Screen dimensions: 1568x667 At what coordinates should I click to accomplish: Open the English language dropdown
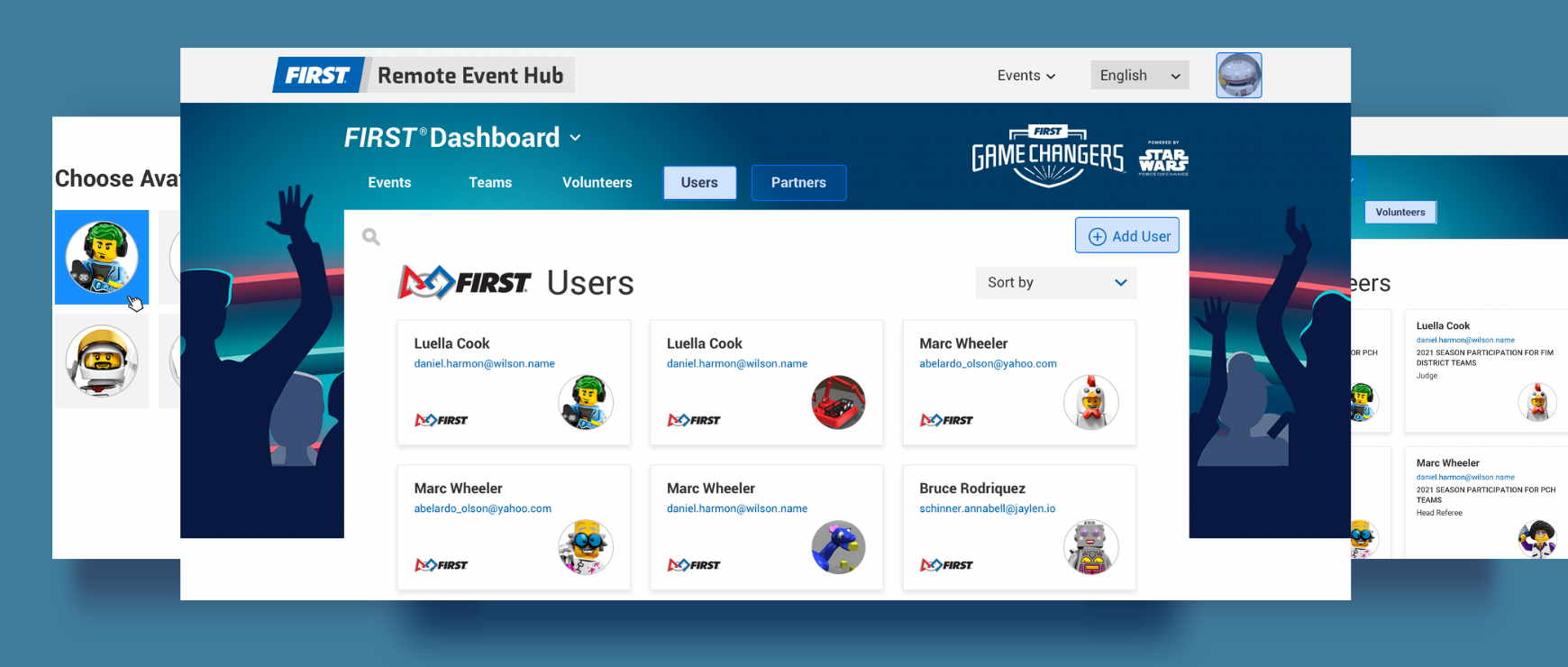[x=1139, y=76]
